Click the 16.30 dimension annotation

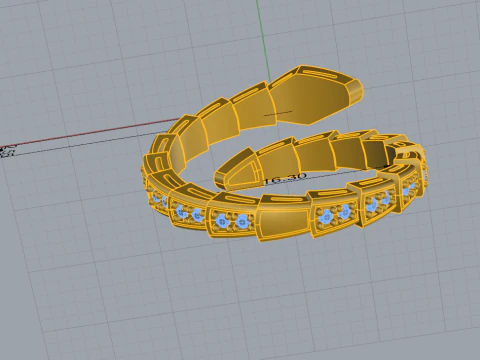tap(285, 178)
